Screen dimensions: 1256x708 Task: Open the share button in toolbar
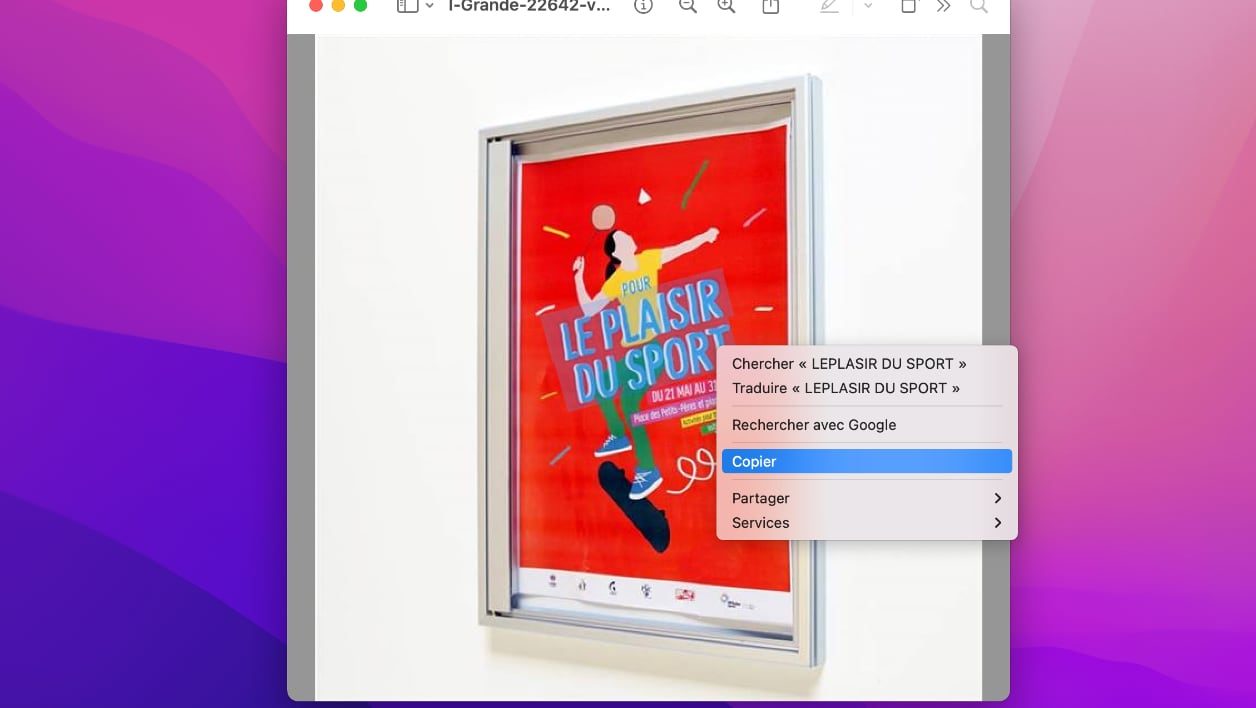tap(770, 6)
